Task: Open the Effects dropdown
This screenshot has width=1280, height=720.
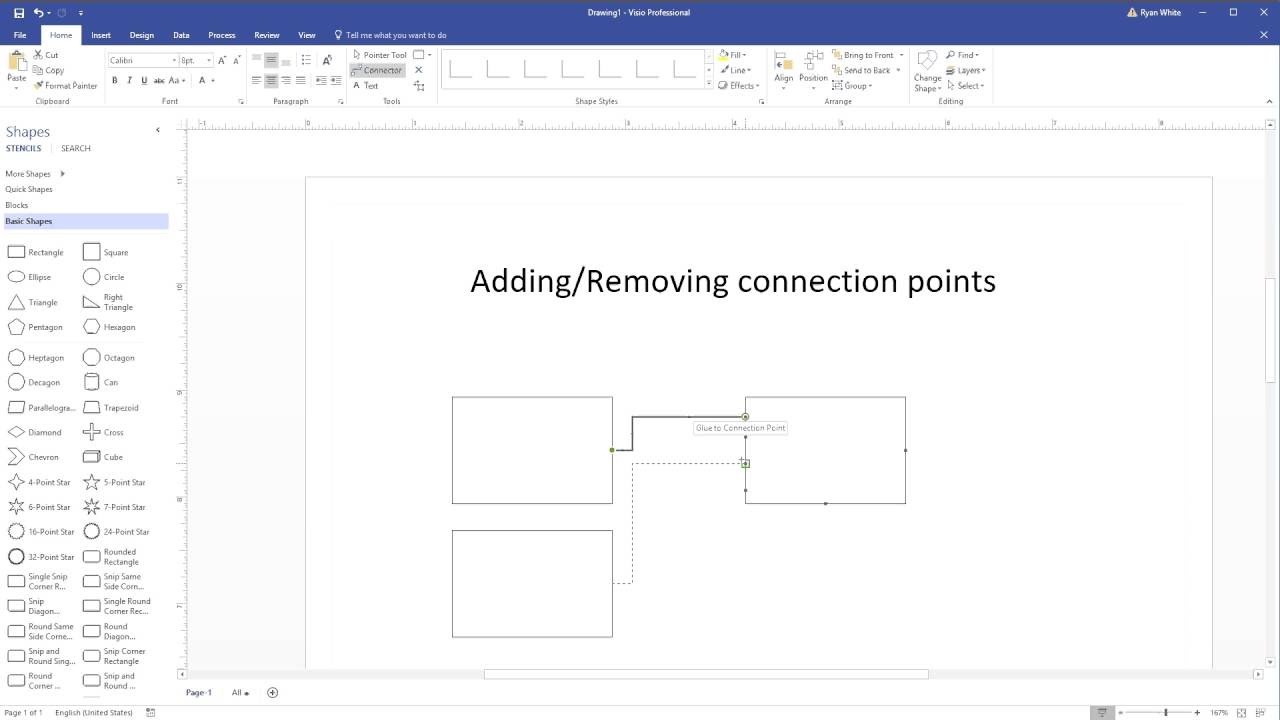Action: point(737,85)
